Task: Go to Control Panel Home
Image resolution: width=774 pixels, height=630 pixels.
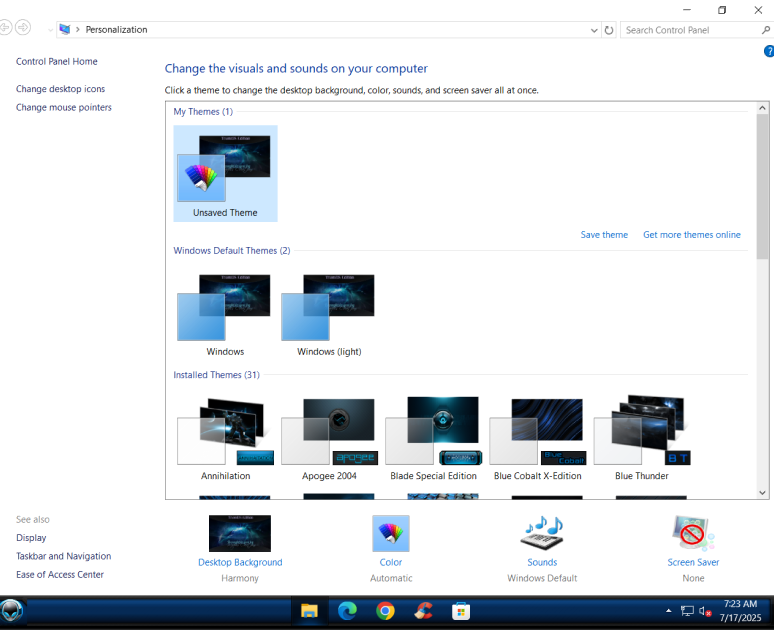Action: coord(57,61)
